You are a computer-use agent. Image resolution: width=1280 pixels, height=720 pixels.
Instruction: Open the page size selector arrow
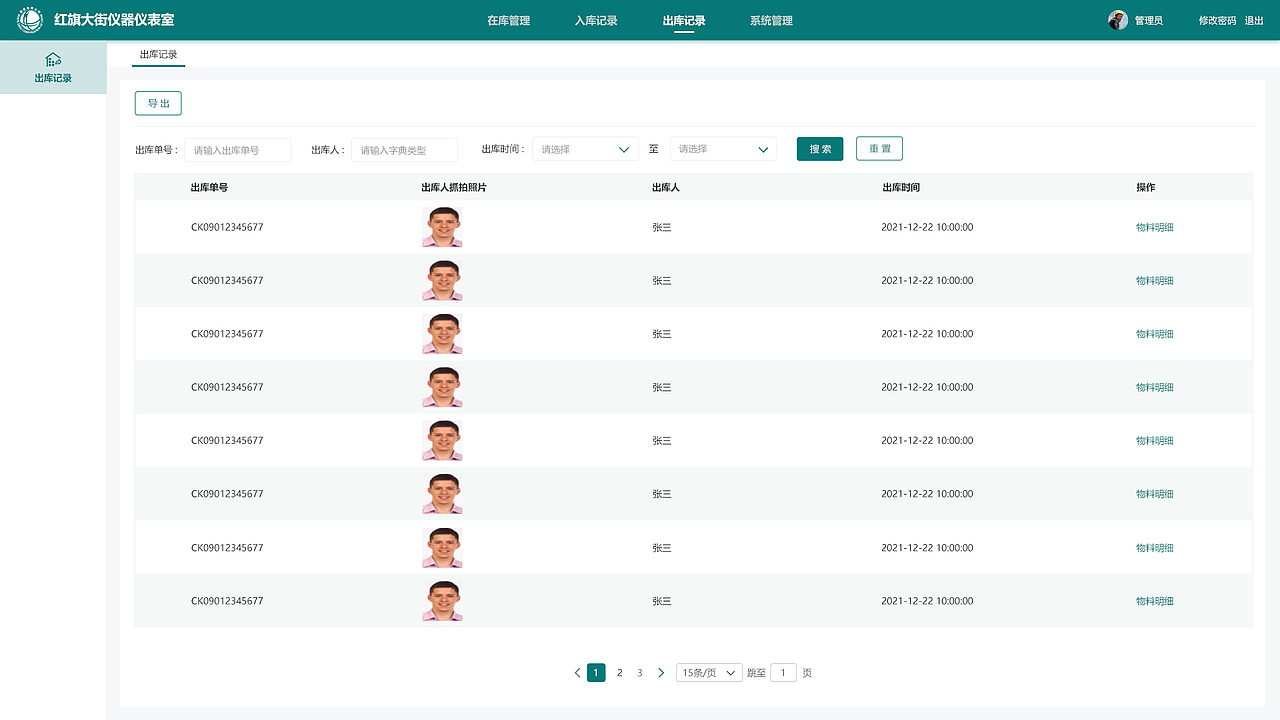(730, 672)
